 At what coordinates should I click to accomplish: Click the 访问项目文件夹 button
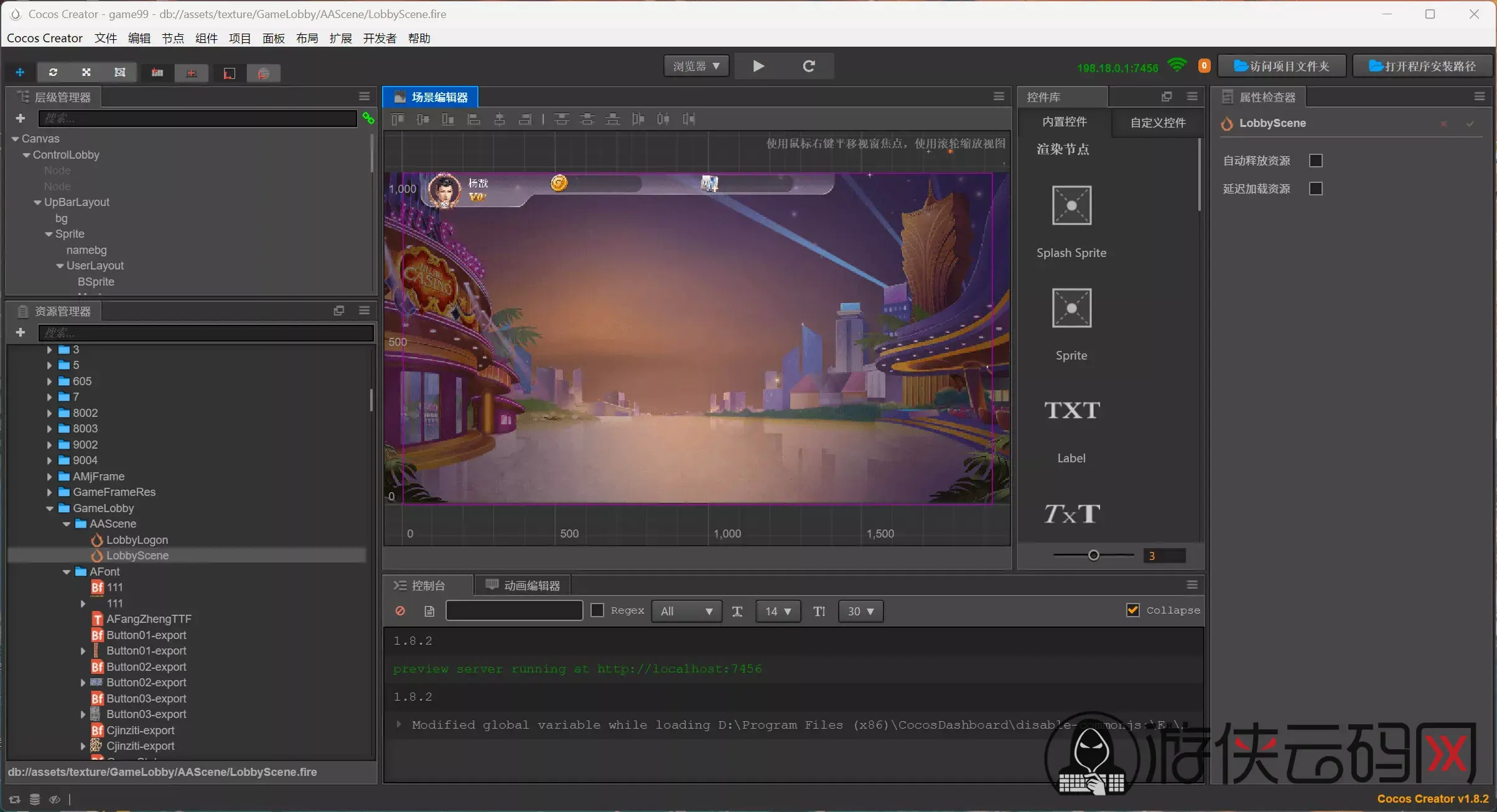[x=1281, y=66]
